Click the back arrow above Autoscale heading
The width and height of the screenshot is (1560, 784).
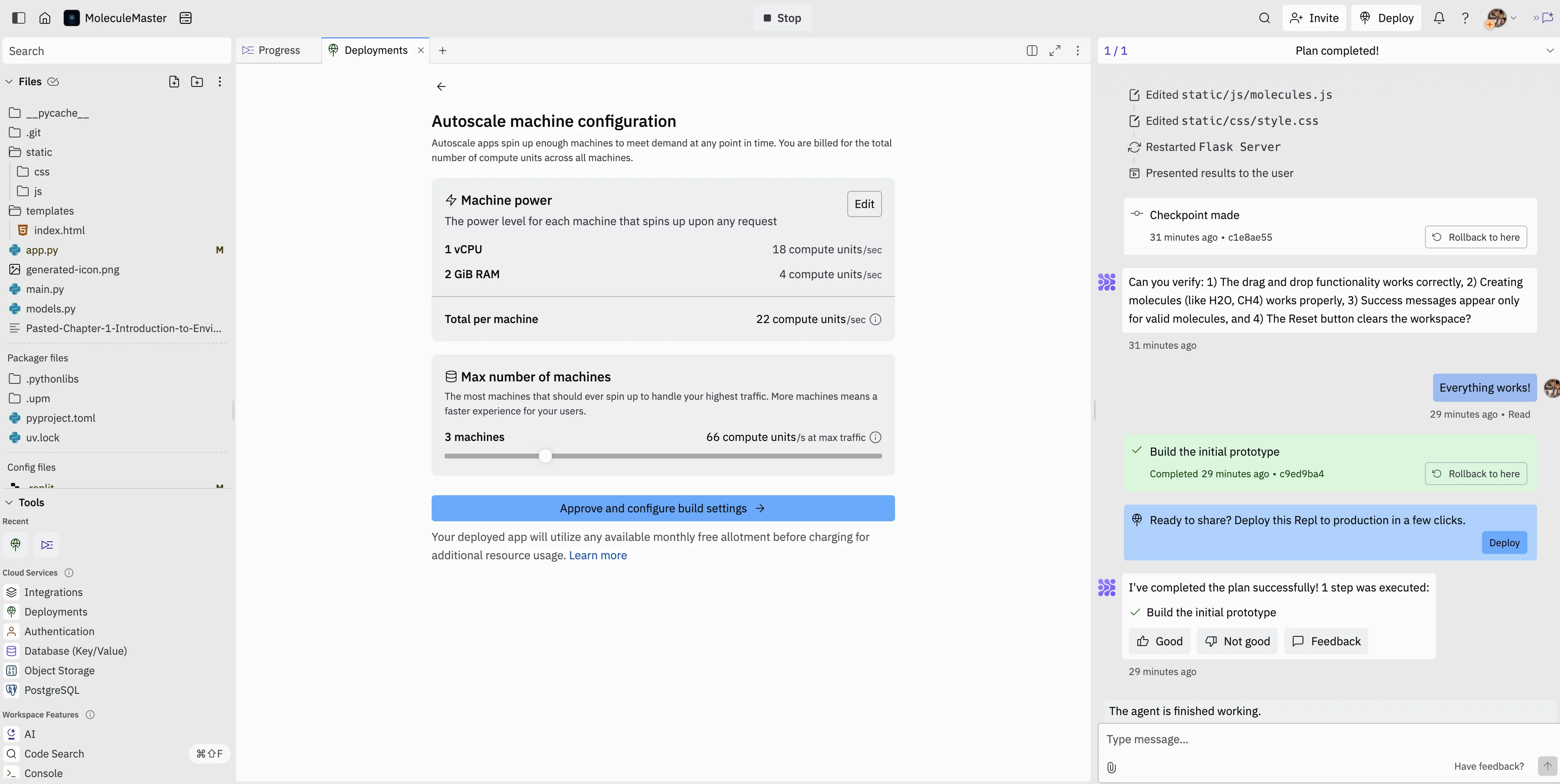441,86
